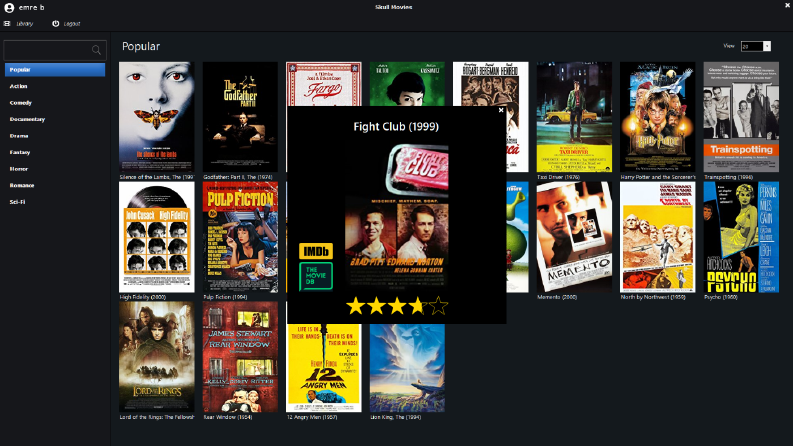Screen dimensions: 793x446
Task: Open the Pulp Fiction poster
Action: coord(240,237)
